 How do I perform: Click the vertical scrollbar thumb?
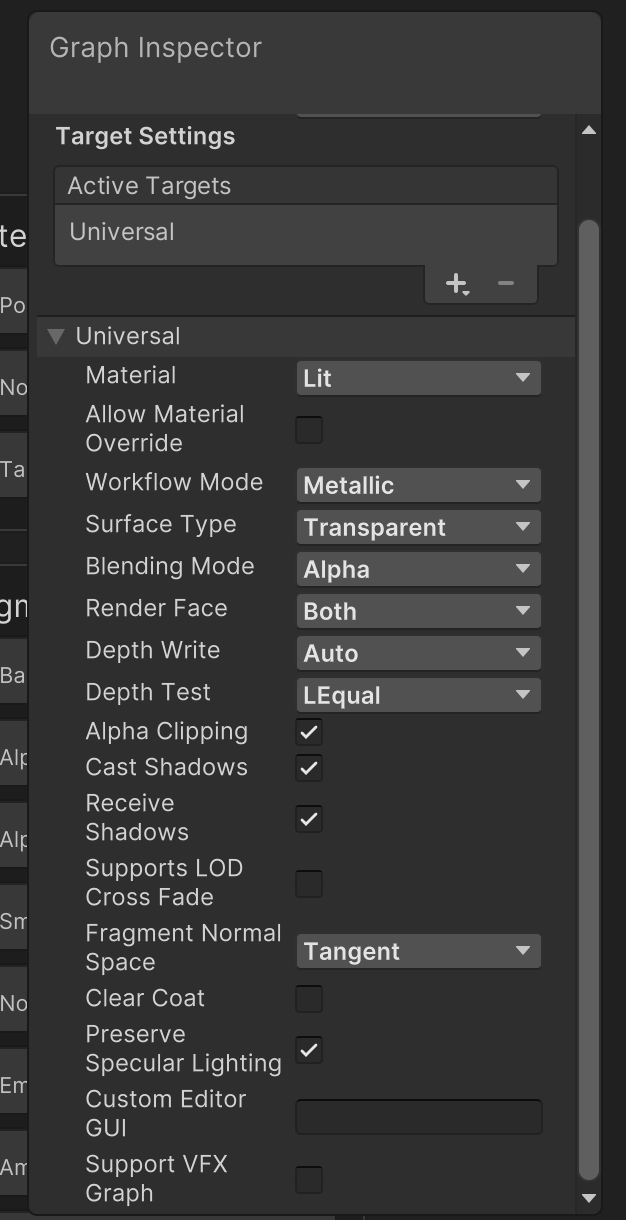tap(589, 700)
